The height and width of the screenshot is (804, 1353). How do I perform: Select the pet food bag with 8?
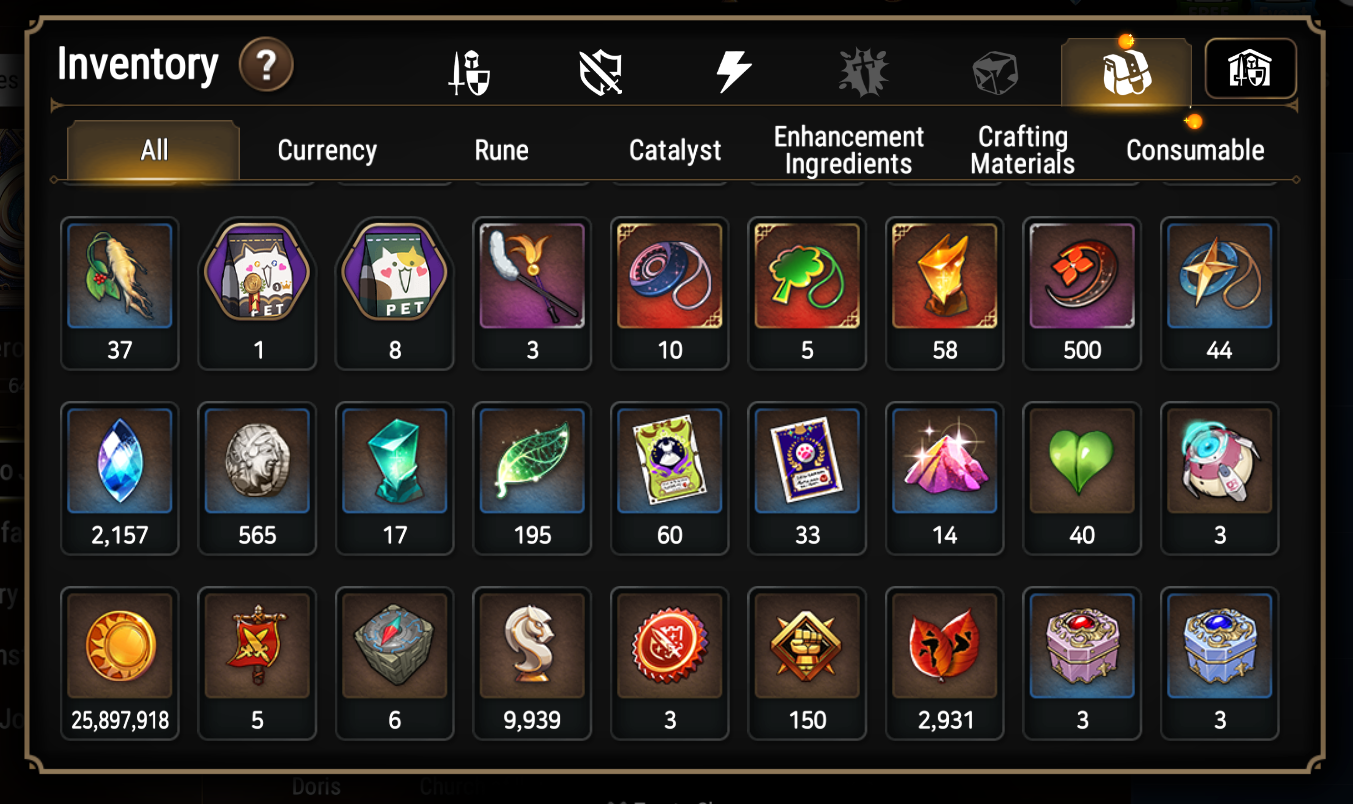[x=395, y=293]
